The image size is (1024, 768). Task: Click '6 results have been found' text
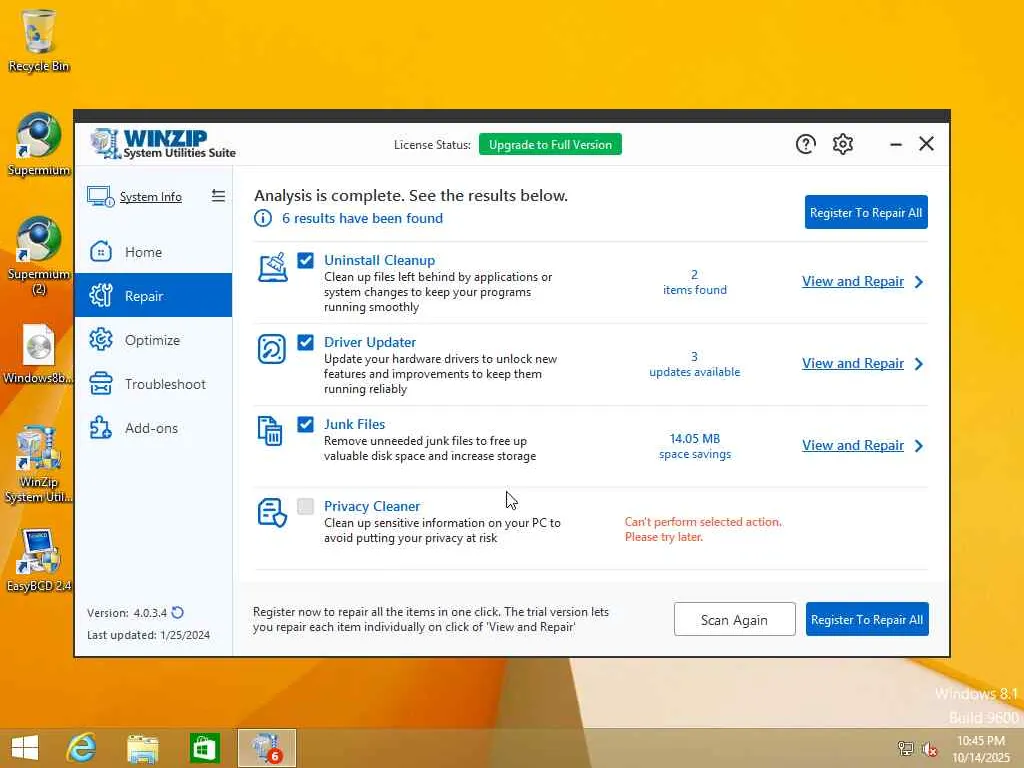pyautogui.click(x=362, y=218)
